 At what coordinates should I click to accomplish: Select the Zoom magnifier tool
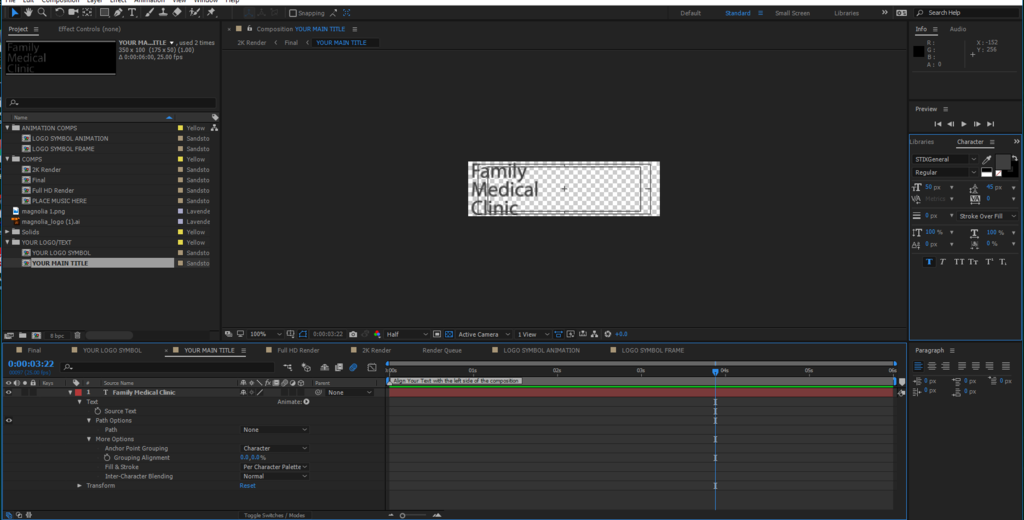tap(43, 13)
